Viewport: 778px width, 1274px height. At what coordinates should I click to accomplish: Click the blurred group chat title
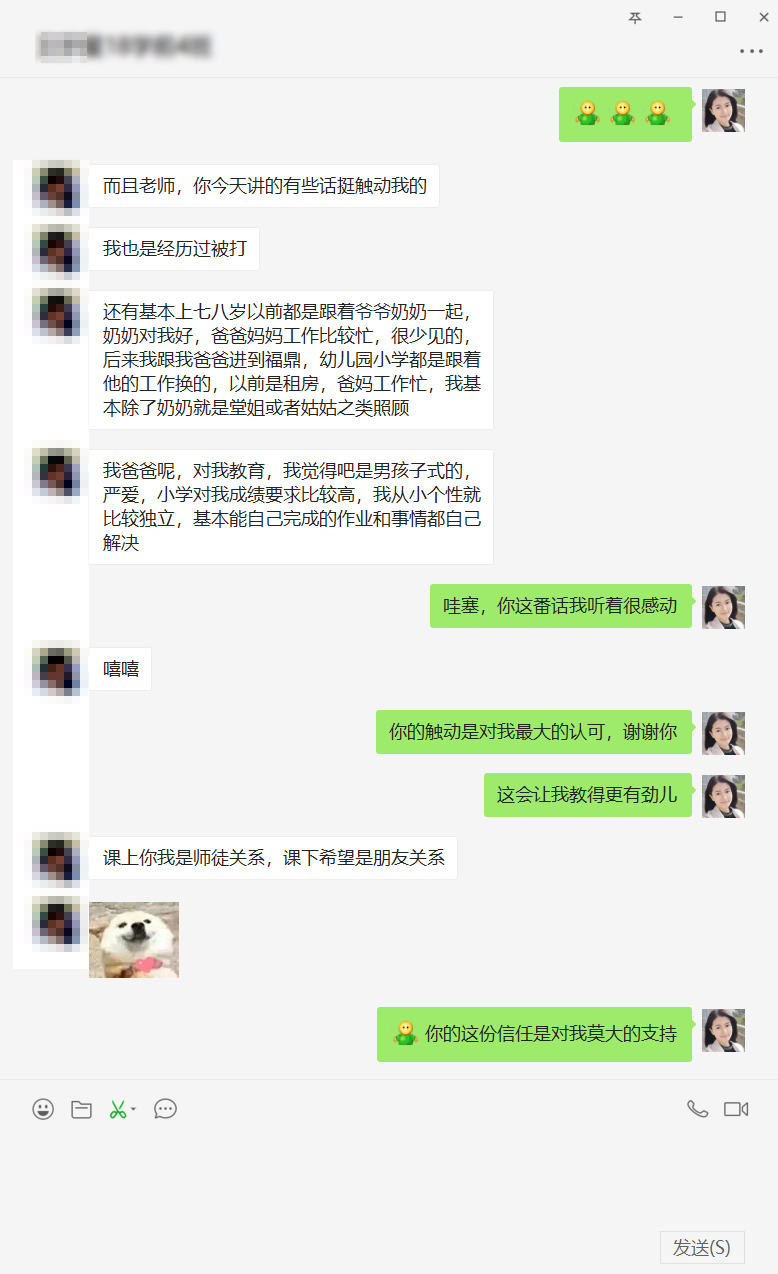pyautogui.click(x=125, y=46)
